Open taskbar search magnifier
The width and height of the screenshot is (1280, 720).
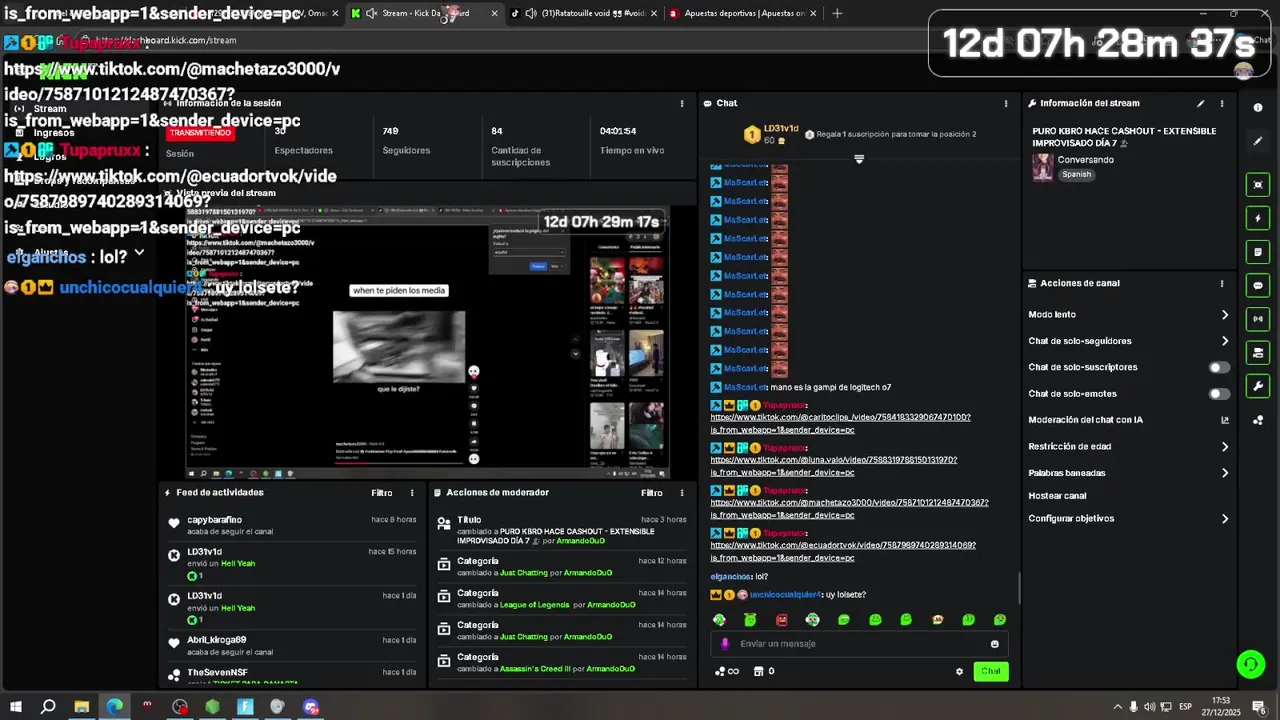pos(48,707)
